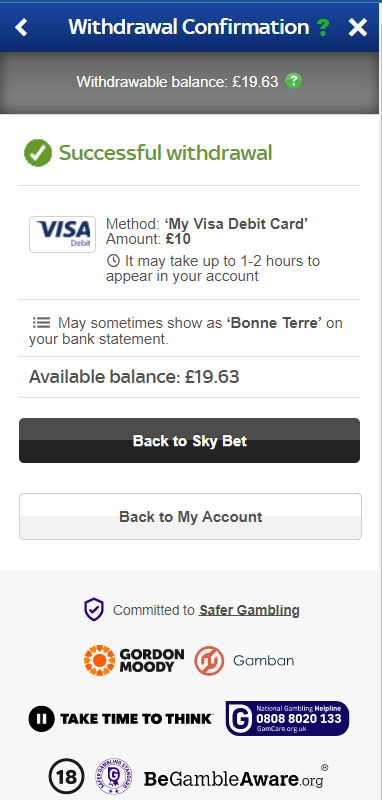Click the Visa Debit card logo
382x800 pixels.
tap(62, 234)
